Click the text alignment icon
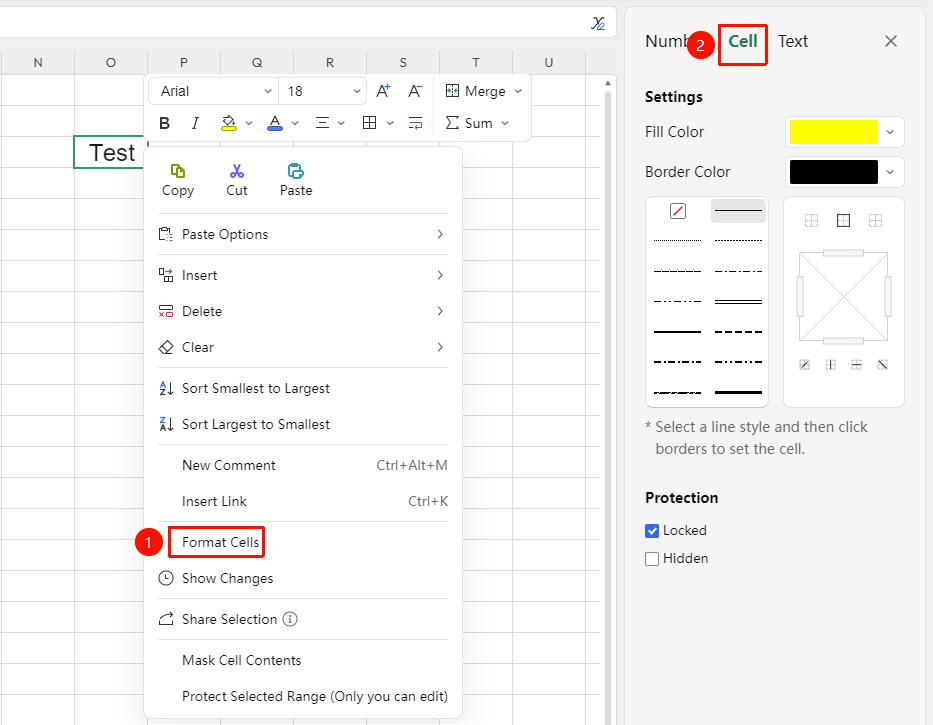This screenshot has width=933, height=725. click(x=322, y=123)
